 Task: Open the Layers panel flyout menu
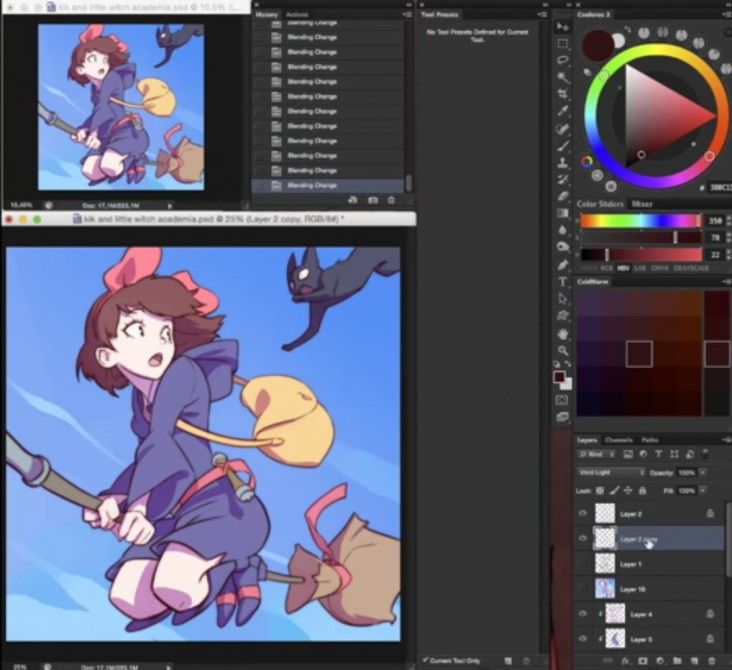coord(727,440)
